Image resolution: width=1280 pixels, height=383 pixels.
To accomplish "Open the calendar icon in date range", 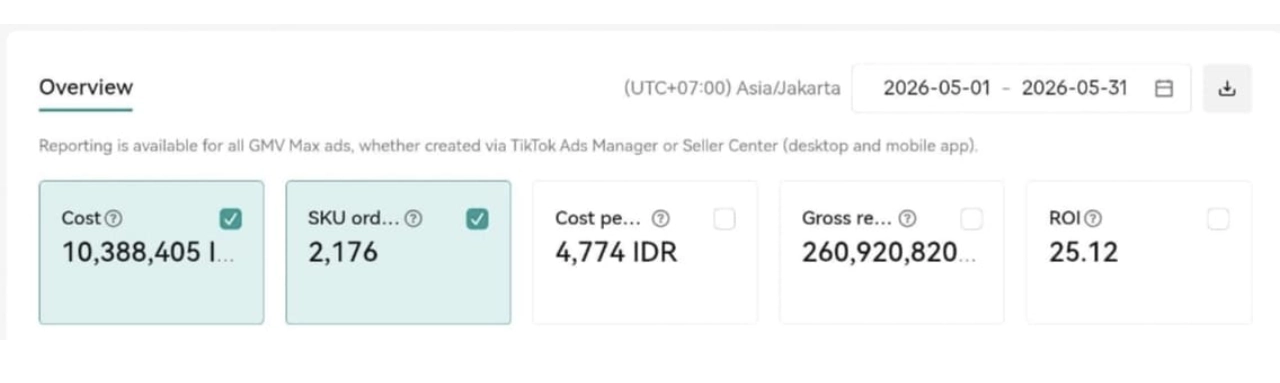I will tap(1164, 89).
